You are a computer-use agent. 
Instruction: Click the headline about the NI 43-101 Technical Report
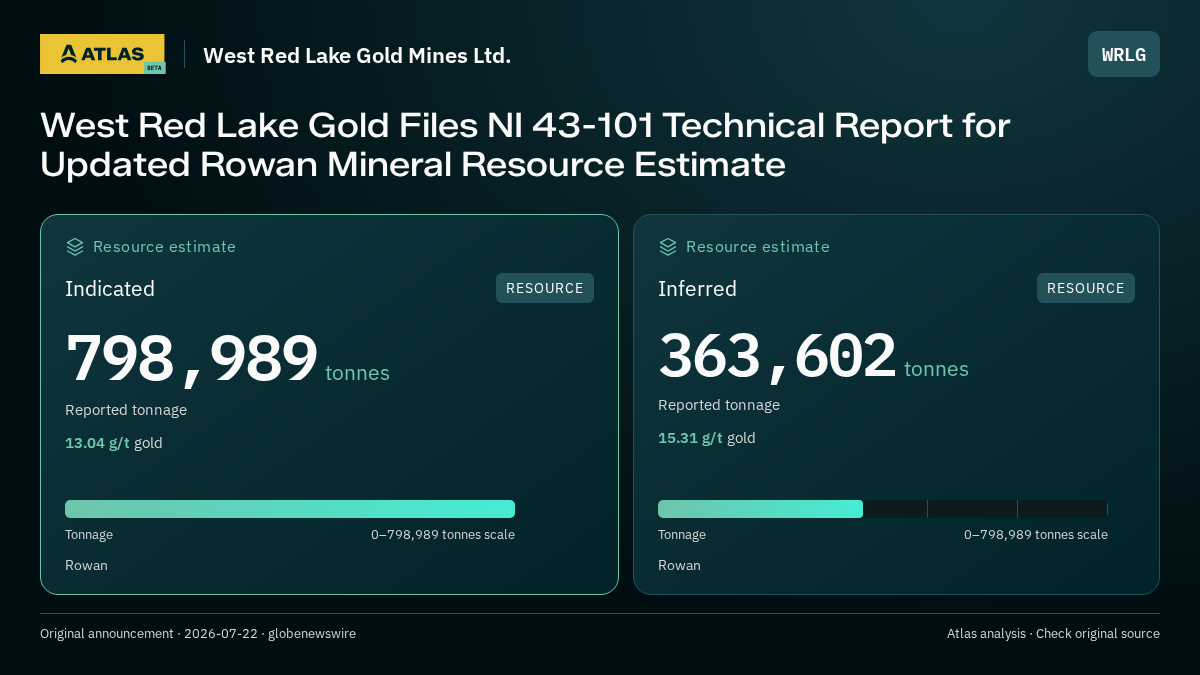[525, 144]
